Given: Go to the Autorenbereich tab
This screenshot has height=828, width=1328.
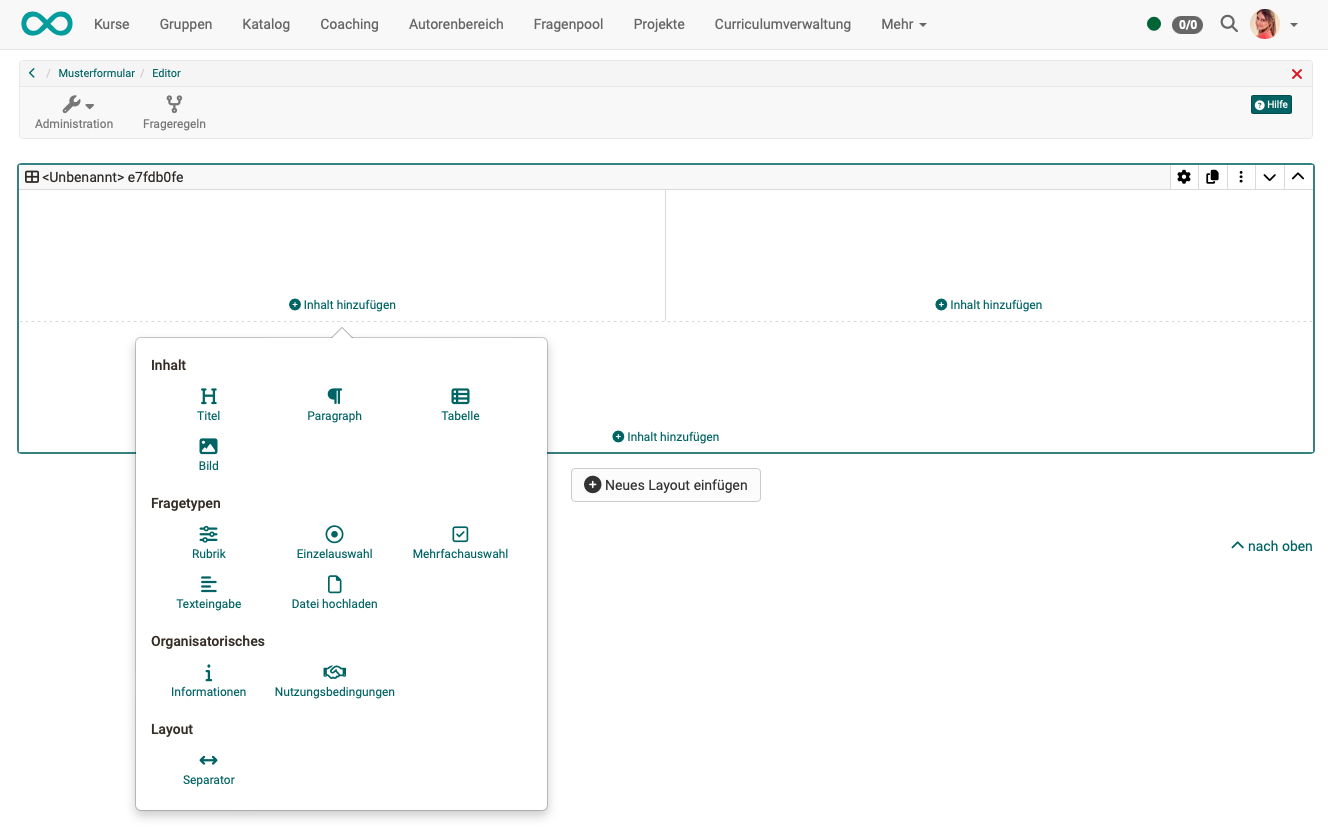Looking at the screenshot, I should point(456,24).
